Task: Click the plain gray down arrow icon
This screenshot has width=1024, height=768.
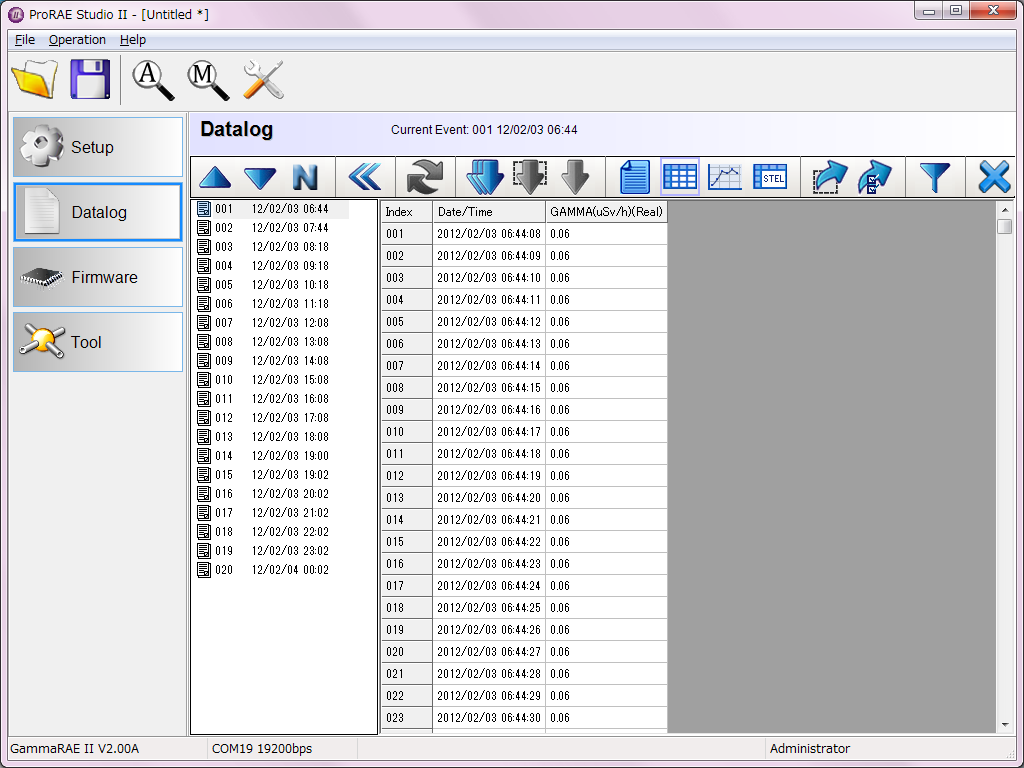Action: pyautogui.click(x=575, y=177)
